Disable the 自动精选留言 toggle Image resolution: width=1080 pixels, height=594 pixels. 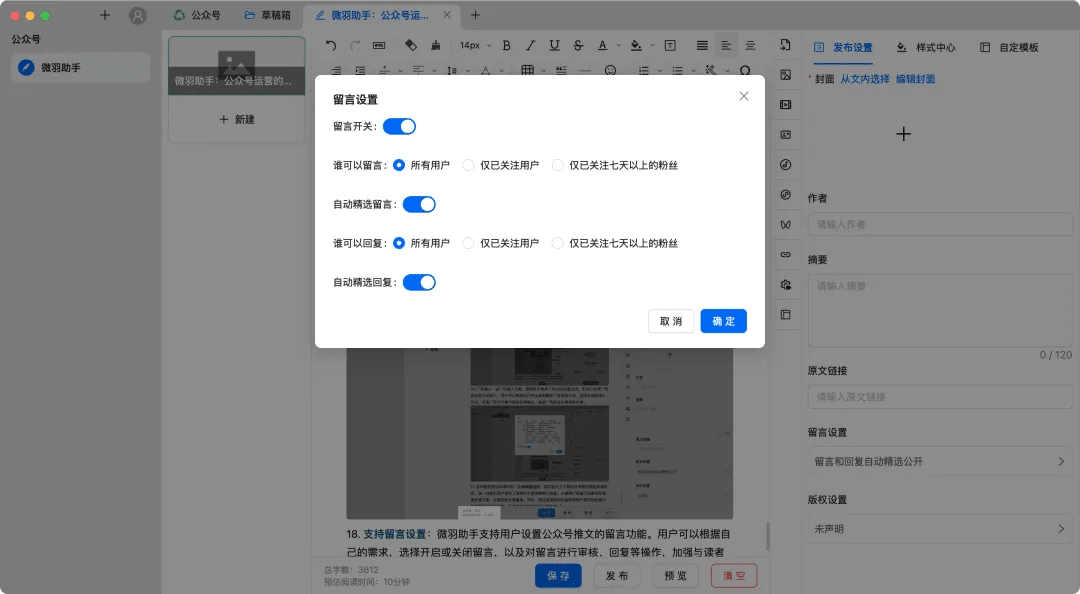pos(419,204)
